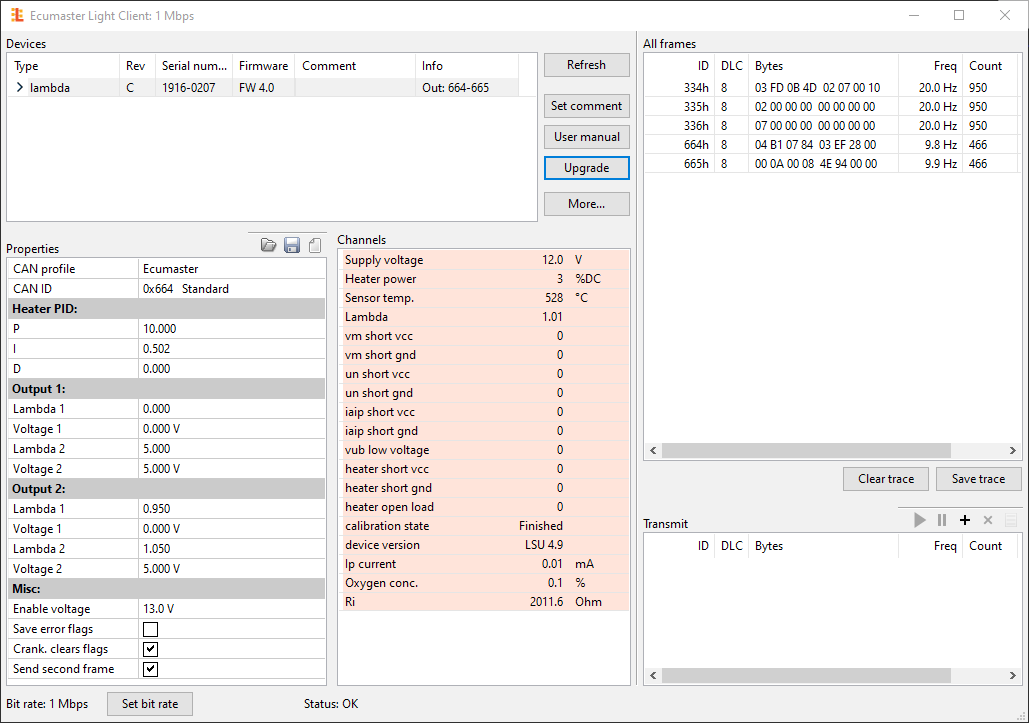Image resolution: width=1029 pixels, height=723 pixels.
Task: Enable the Save error flags option
Action: tap(152, 629)
